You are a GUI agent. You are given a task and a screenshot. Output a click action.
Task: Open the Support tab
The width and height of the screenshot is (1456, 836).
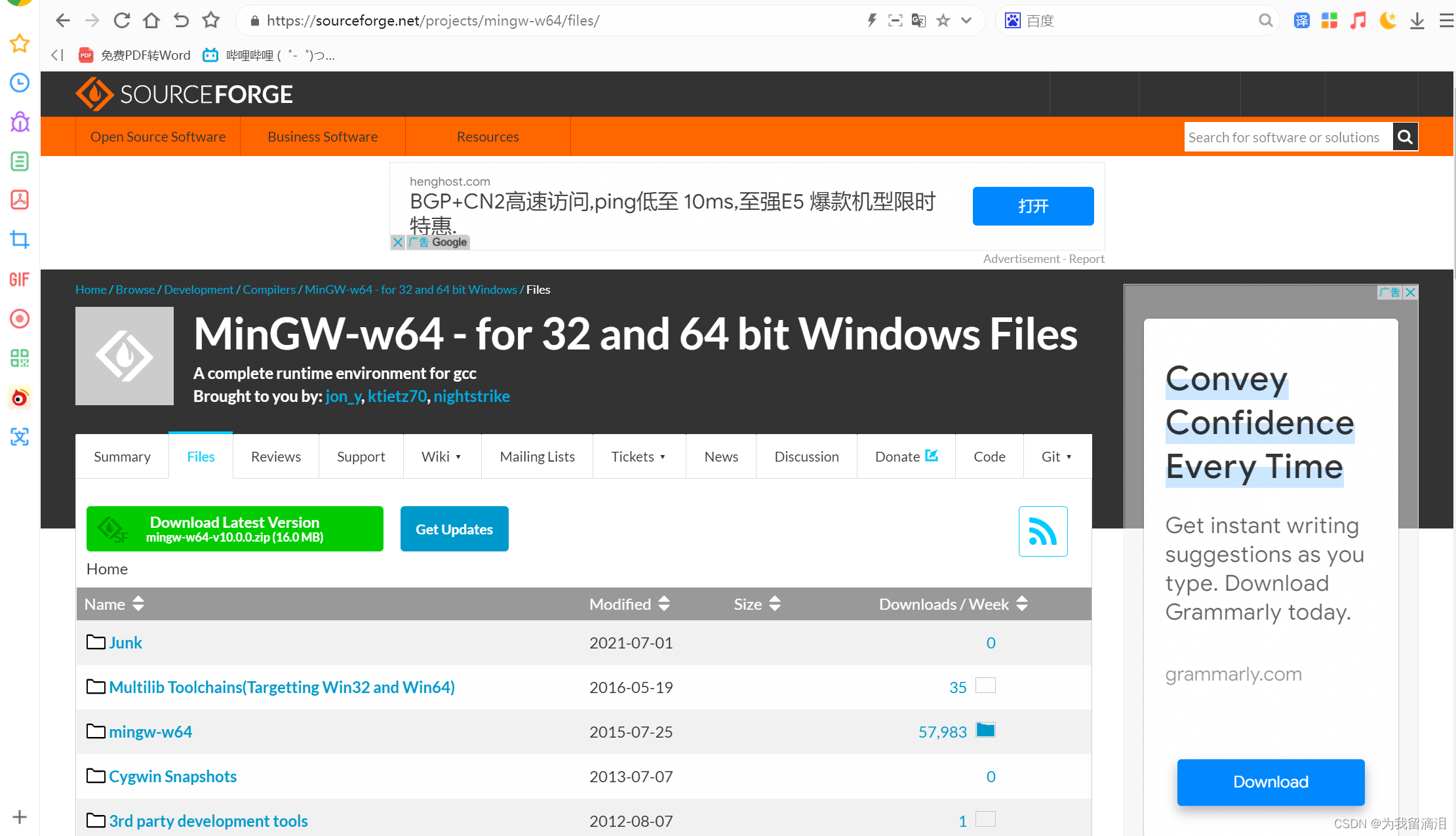pos(361,456)
